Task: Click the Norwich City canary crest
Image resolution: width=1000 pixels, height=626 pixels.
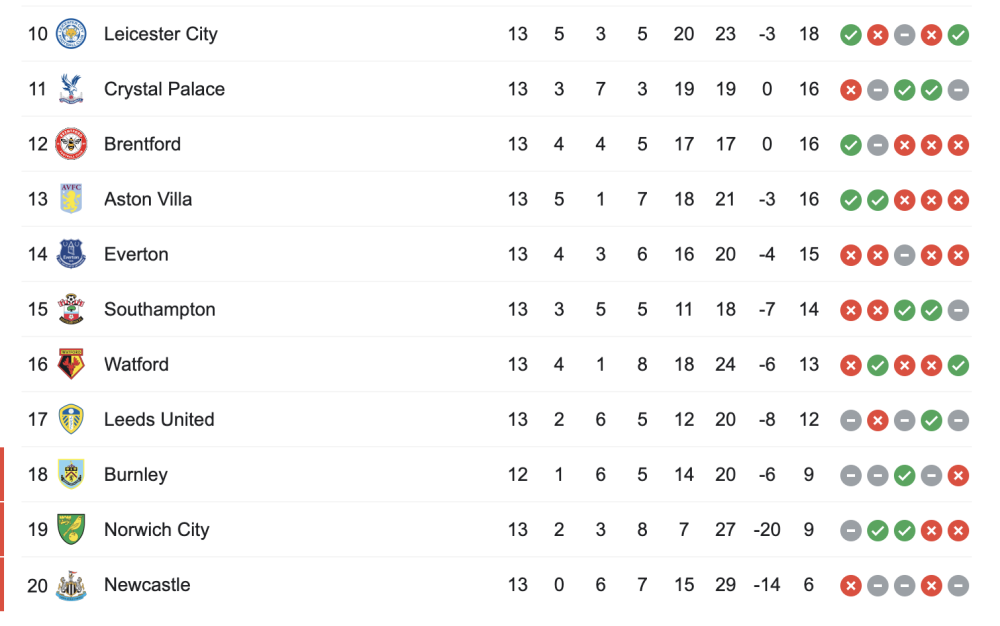Action: pyautogui.click(x=71, y=529)
